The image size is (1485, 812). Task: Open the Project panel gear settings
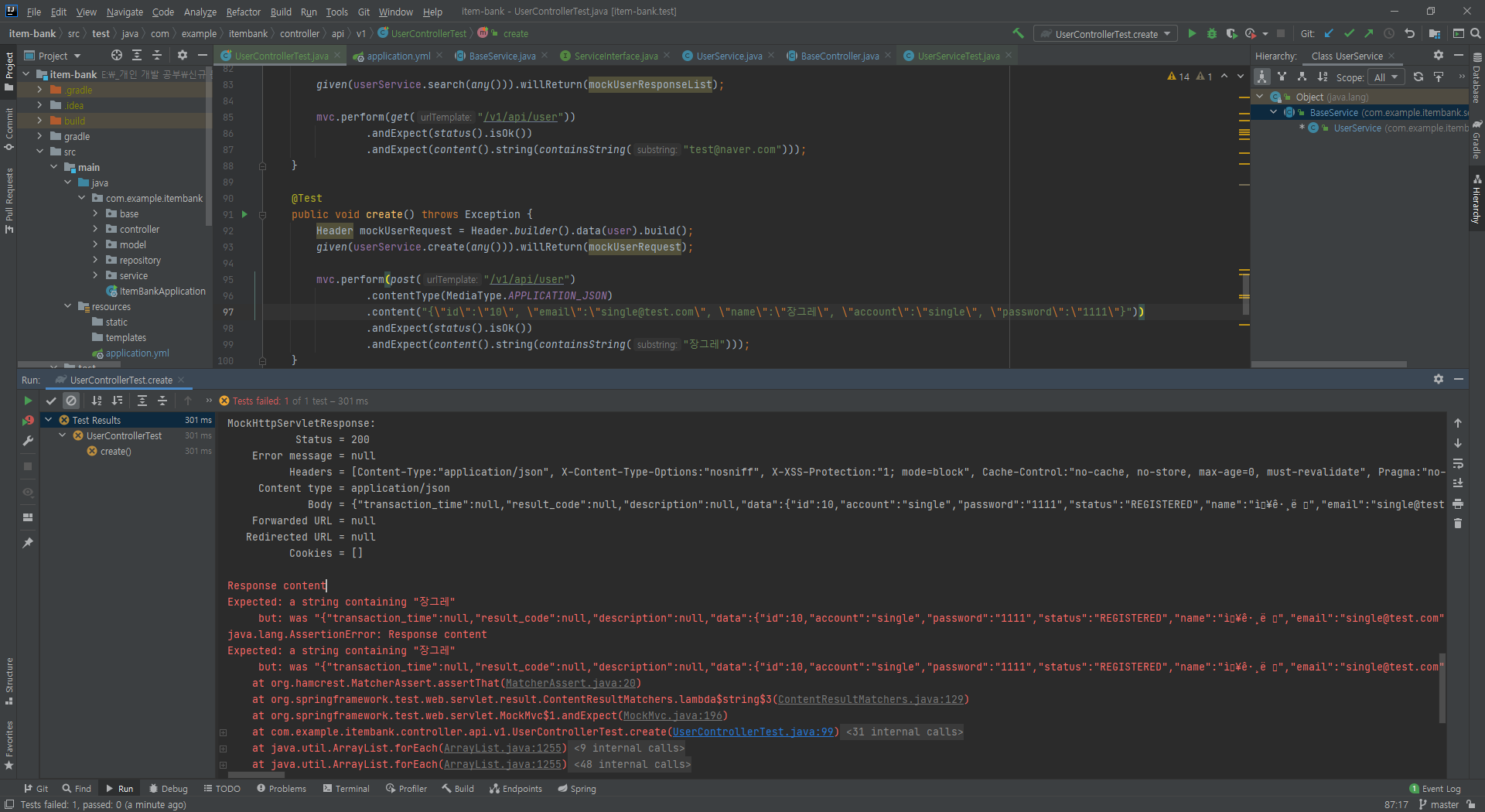coord(183,55)
